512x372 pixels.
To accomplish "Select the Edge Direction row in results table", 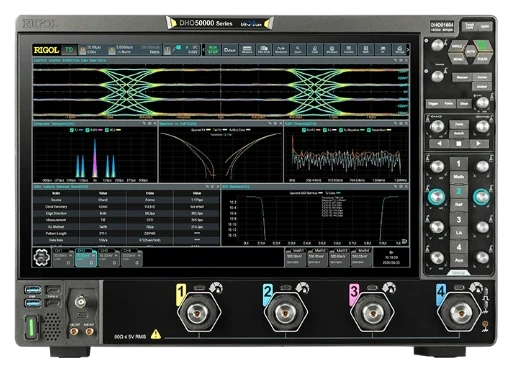I will click(x=126, y=213).
